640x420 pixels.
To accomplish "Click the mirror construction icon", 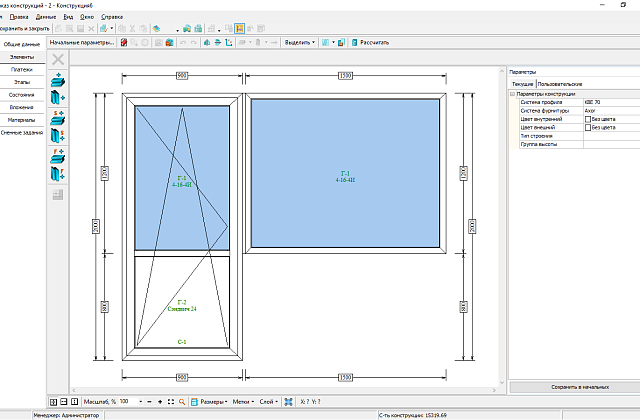I will [207, 42].
